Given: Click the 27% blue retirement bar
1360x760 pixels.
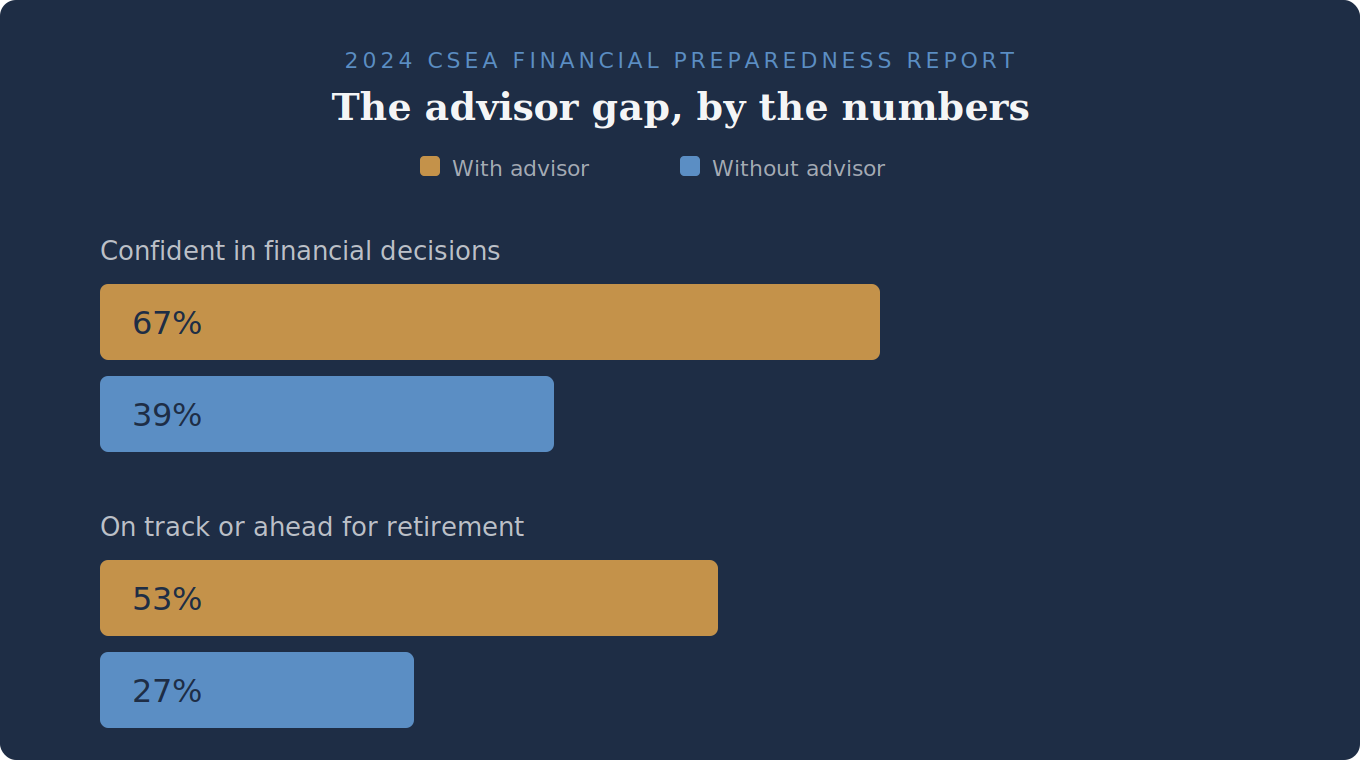Looking at the screenshot, I should [257, 690].
